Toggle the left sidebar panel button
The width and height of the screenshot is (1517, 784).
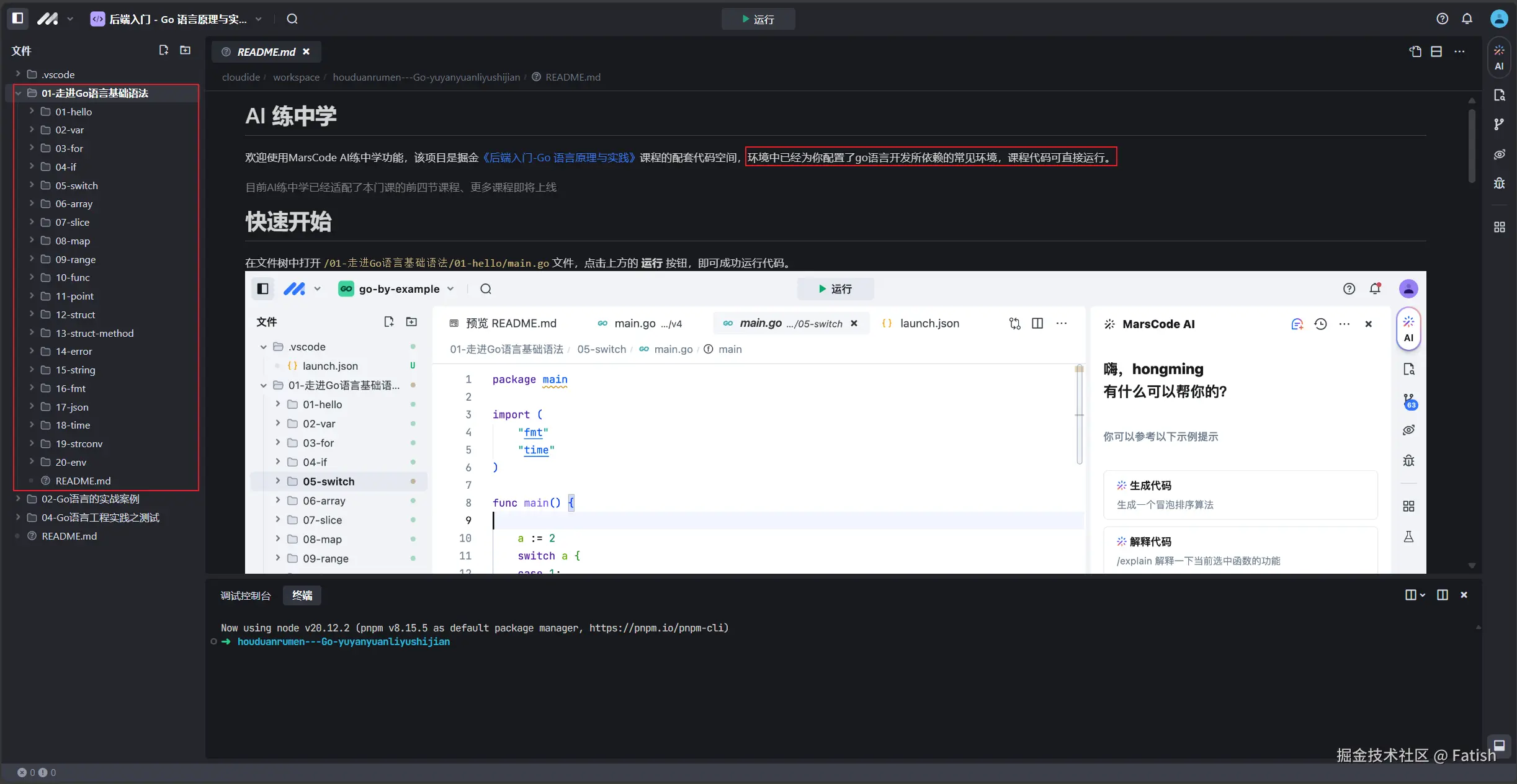(x=18, y=19)
